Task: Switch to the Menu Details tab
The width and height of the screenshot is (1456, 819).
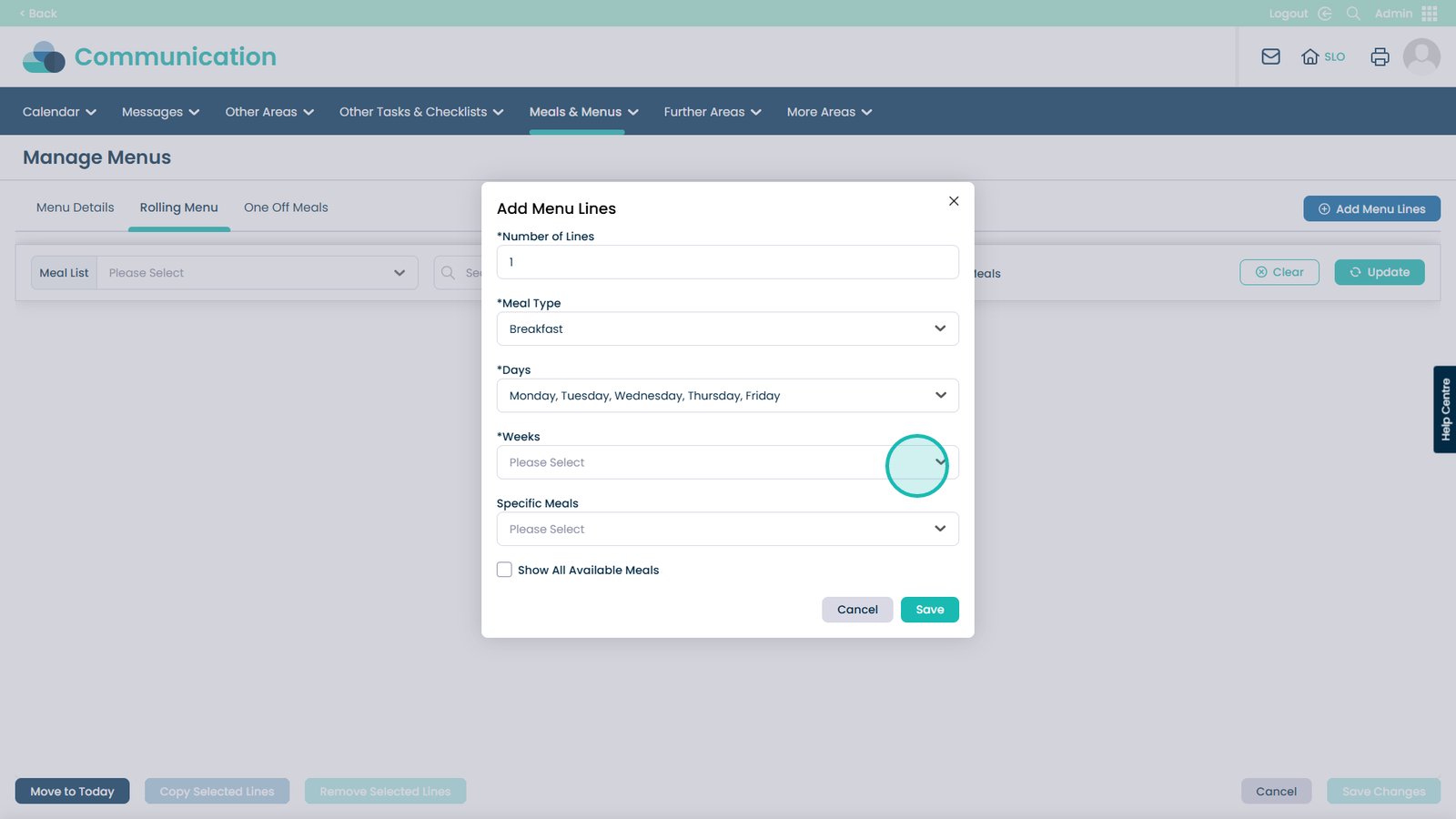Action: click(75, 207)
